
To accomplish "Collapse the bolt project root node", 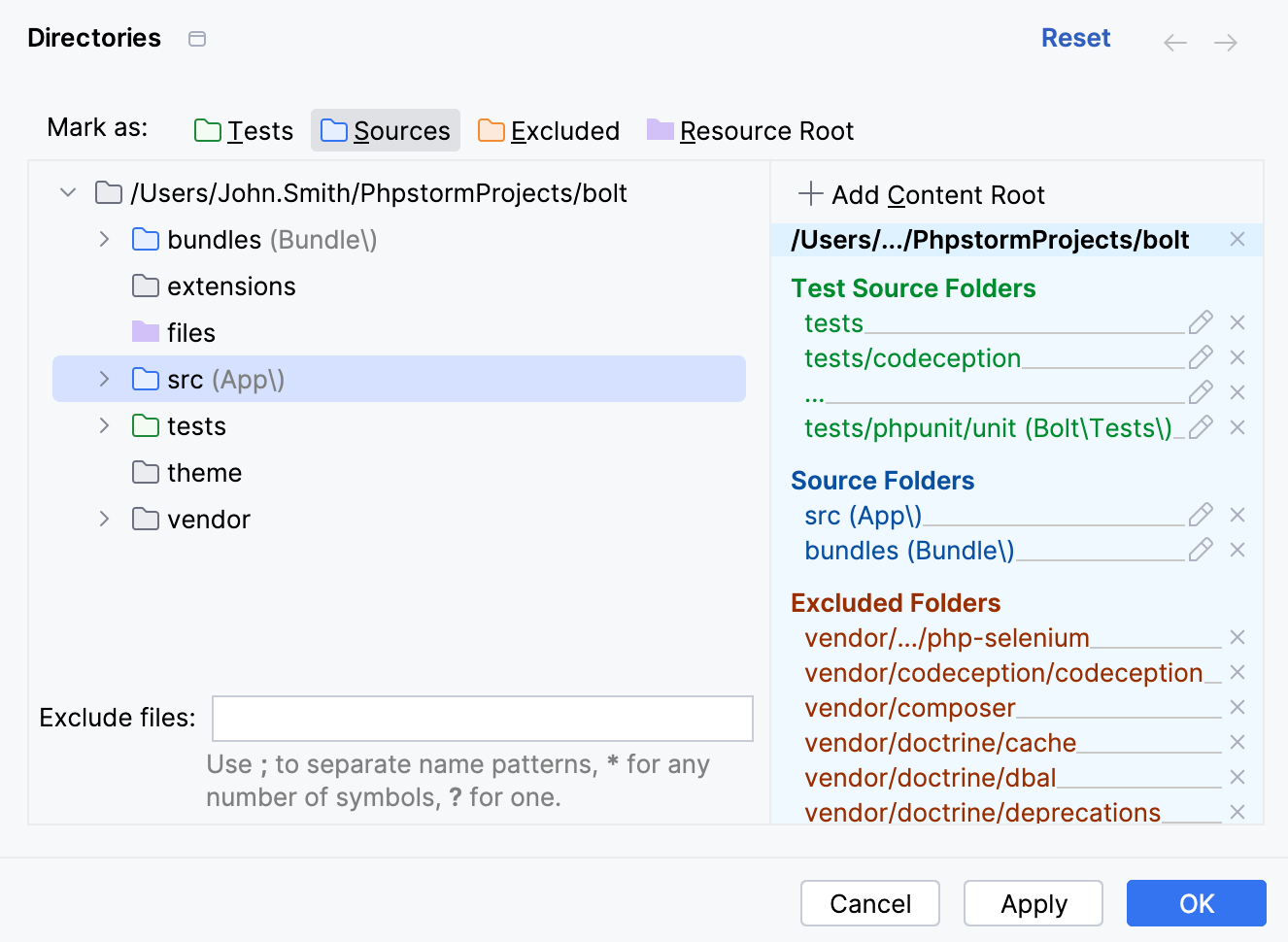I will coord(67,192).
